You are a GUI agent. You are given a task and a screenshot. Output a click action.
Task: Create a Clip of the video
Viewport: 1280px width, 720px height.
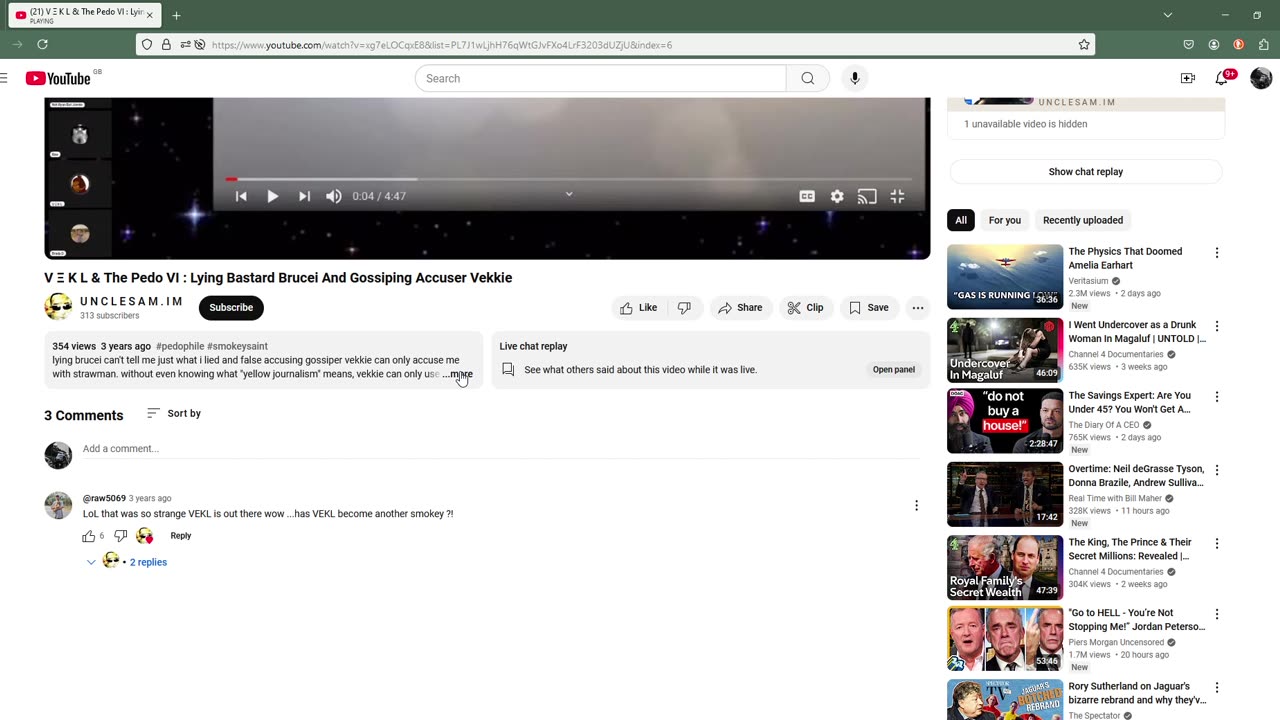804,308
